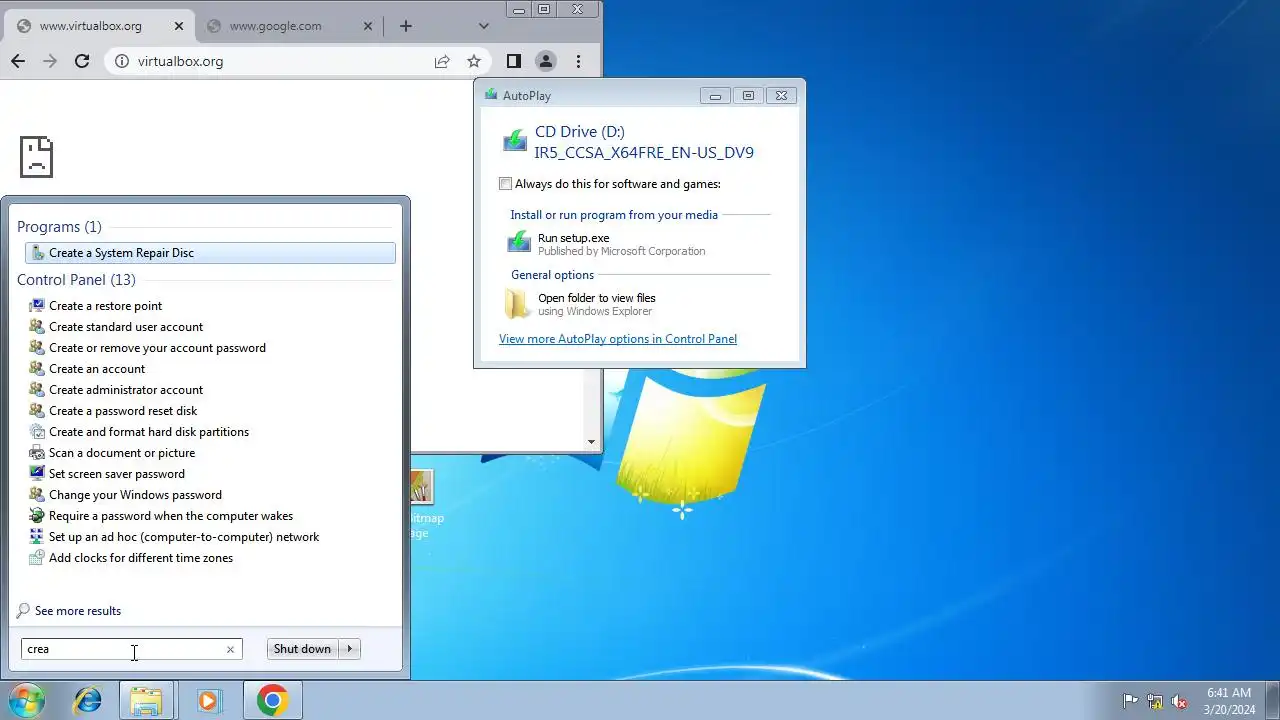
Task: Click network tray icon
Action: point(1155,701)
